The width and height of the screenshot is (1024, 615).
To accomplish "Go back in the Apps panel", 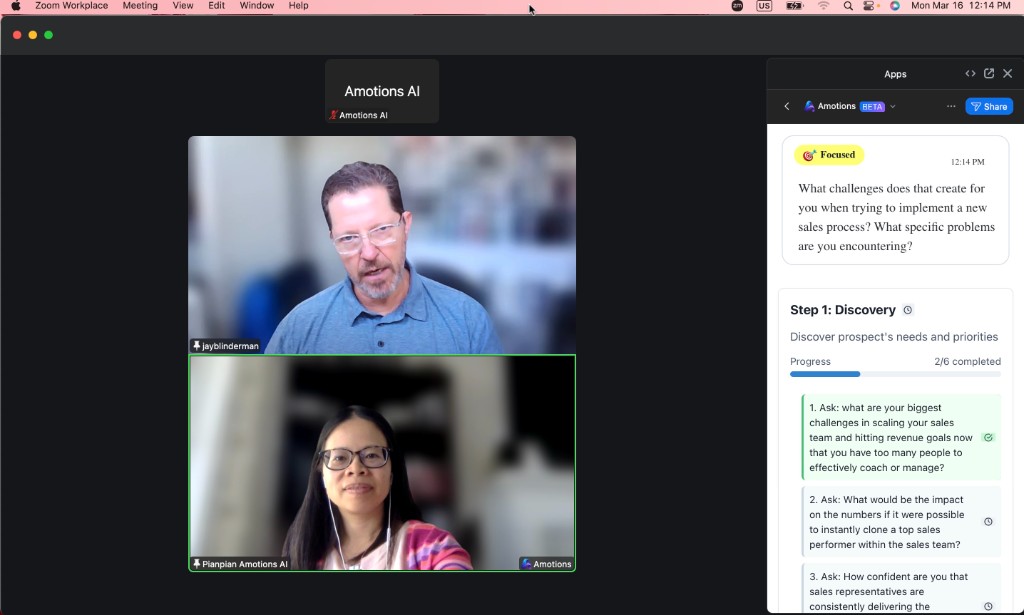I will coord(787,106).
